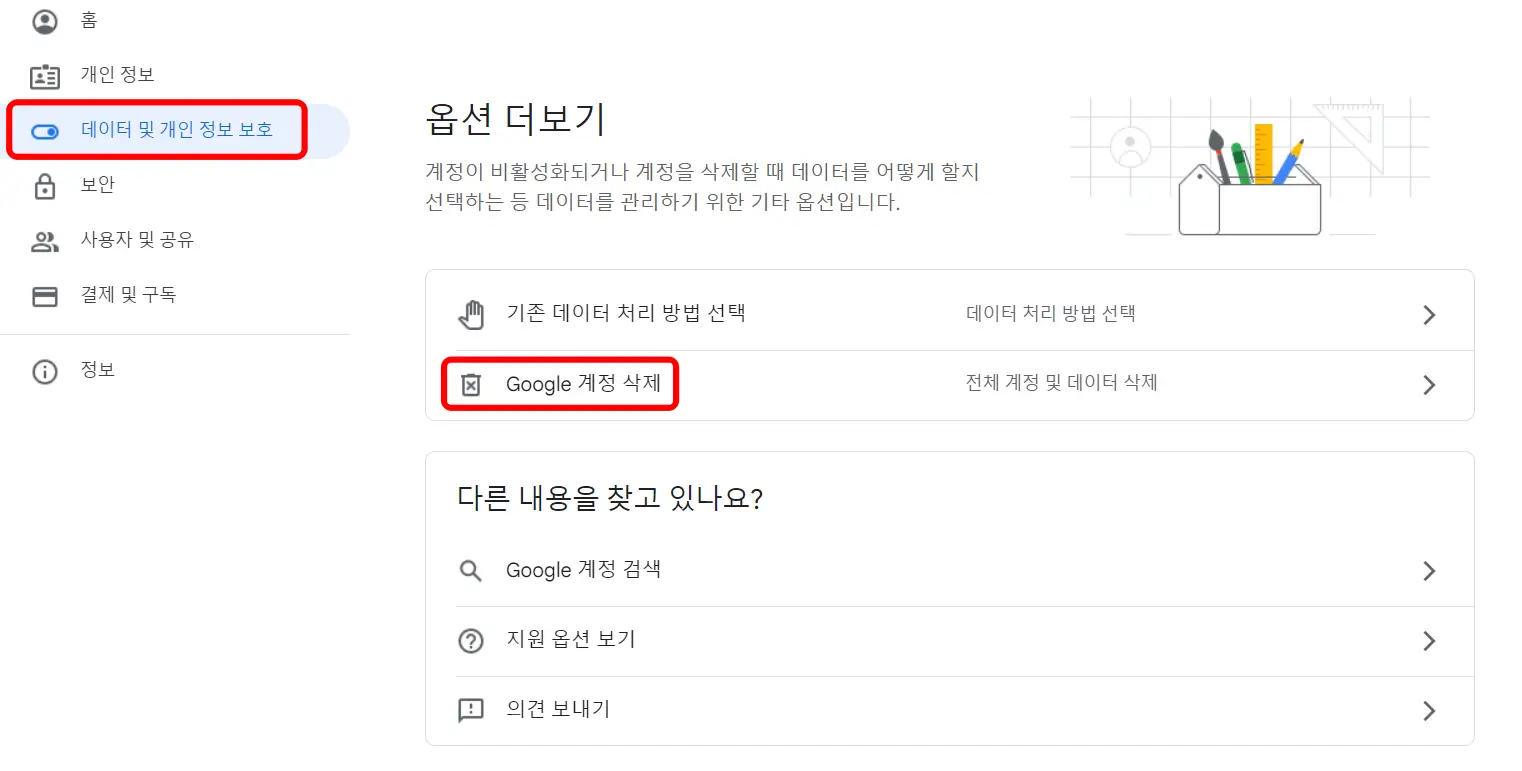Select the 홈 home icon in sidebar
Image resolution: width=1522 pixels, height=771 pixels.
[x=45, y=21]
